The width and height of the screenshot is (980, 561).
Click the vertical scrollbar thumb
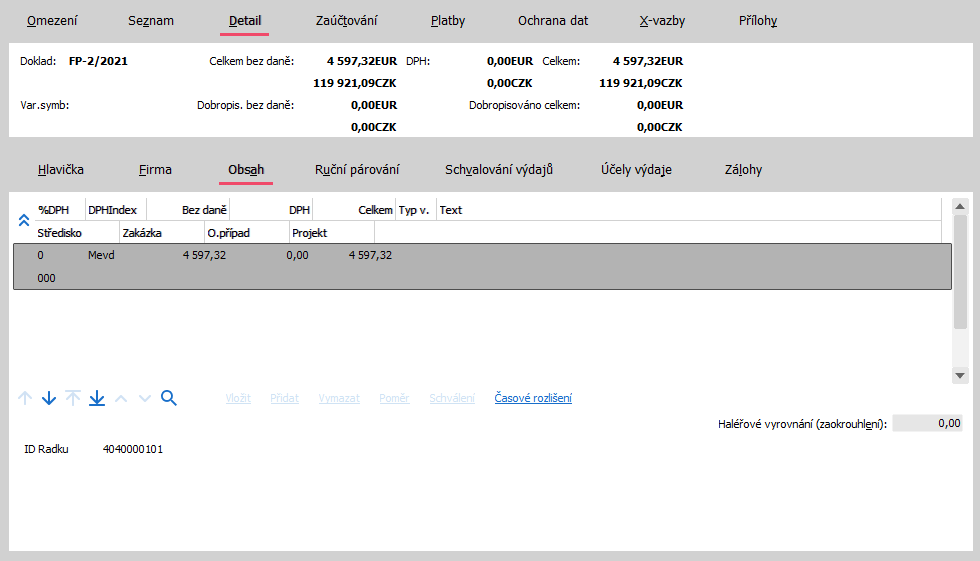point(960,272)
